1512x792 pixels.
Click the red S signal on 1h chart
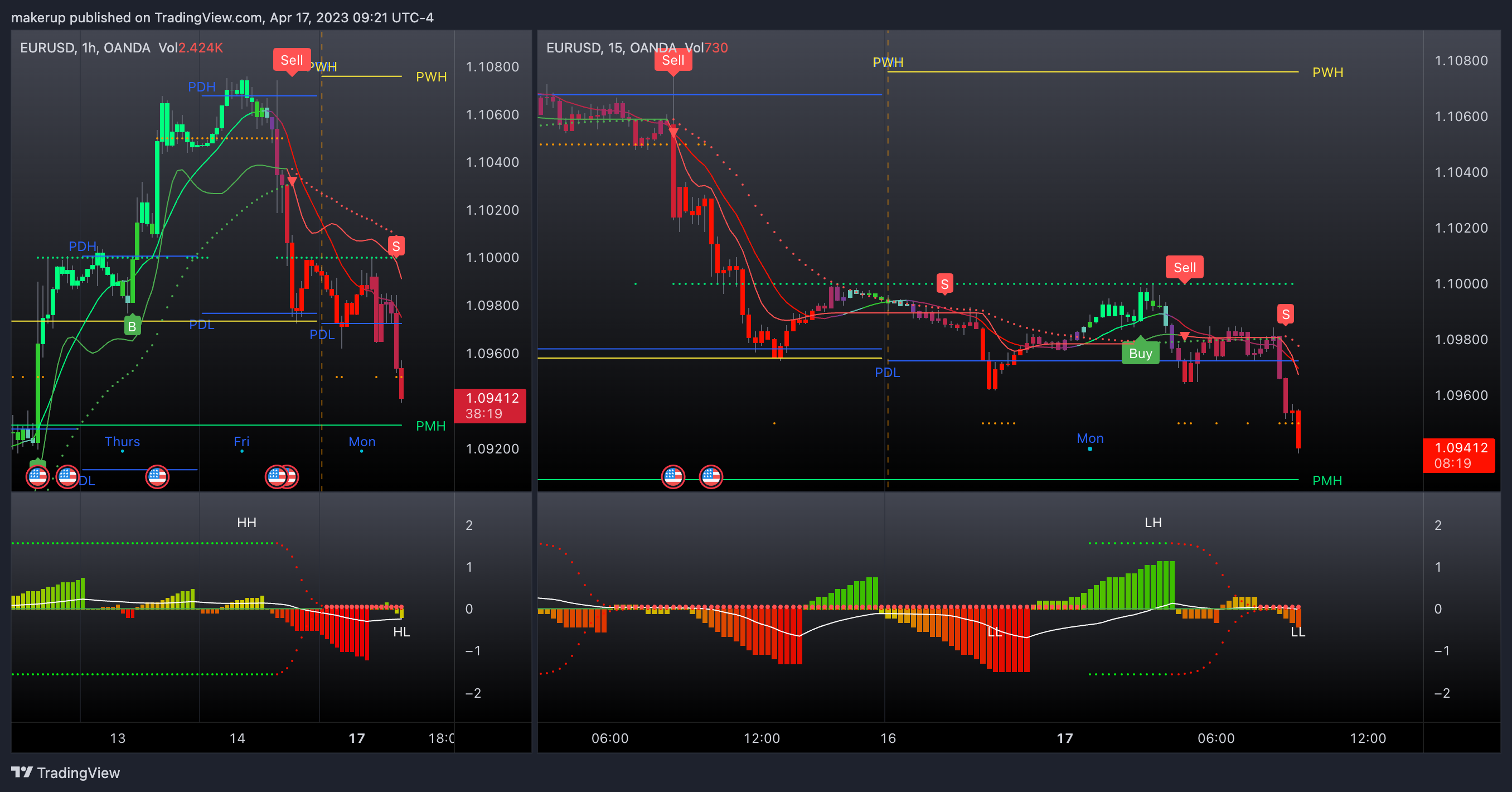click(x=396, y=247)
